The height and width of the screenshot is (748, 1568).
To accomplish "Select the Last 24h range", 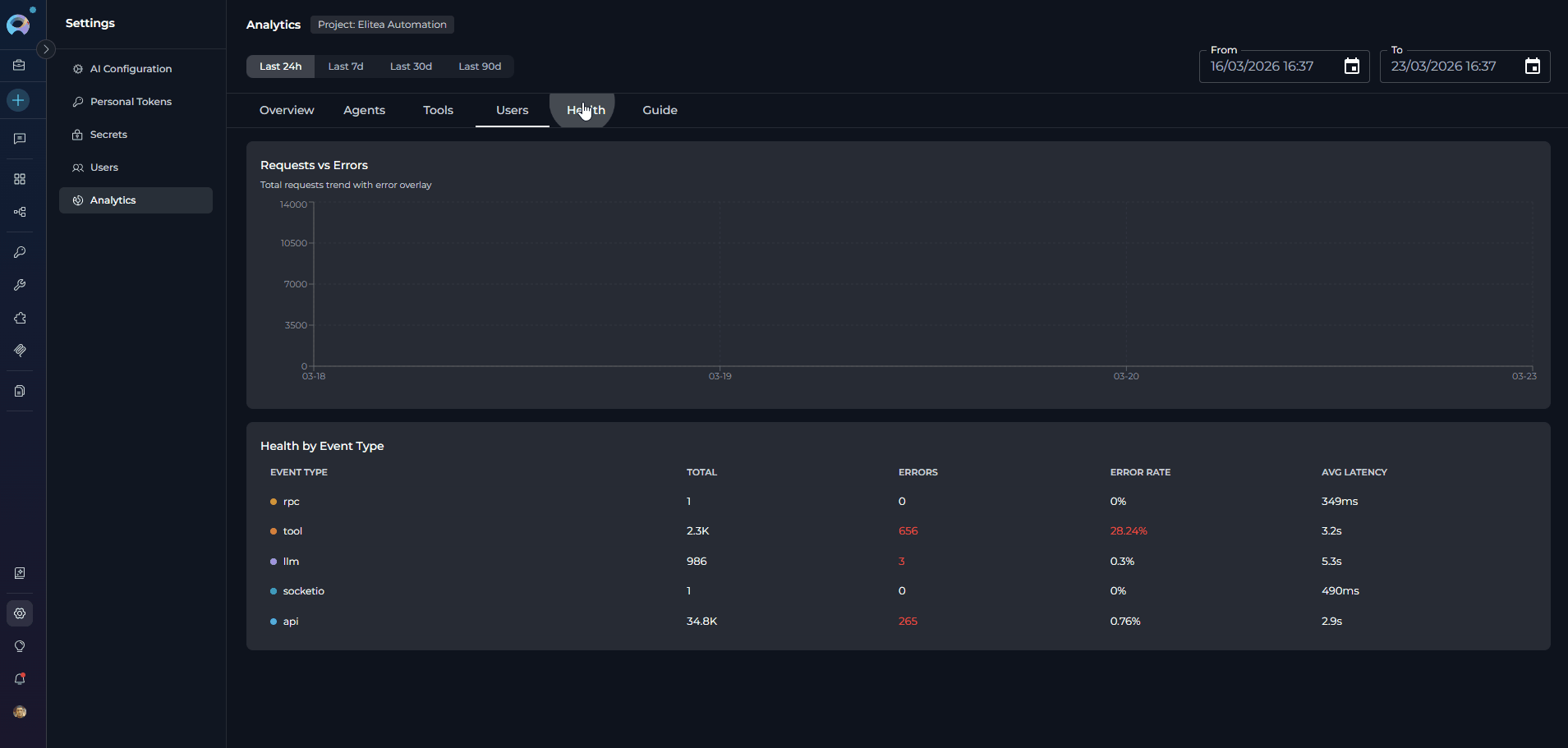I will point(280,67).
